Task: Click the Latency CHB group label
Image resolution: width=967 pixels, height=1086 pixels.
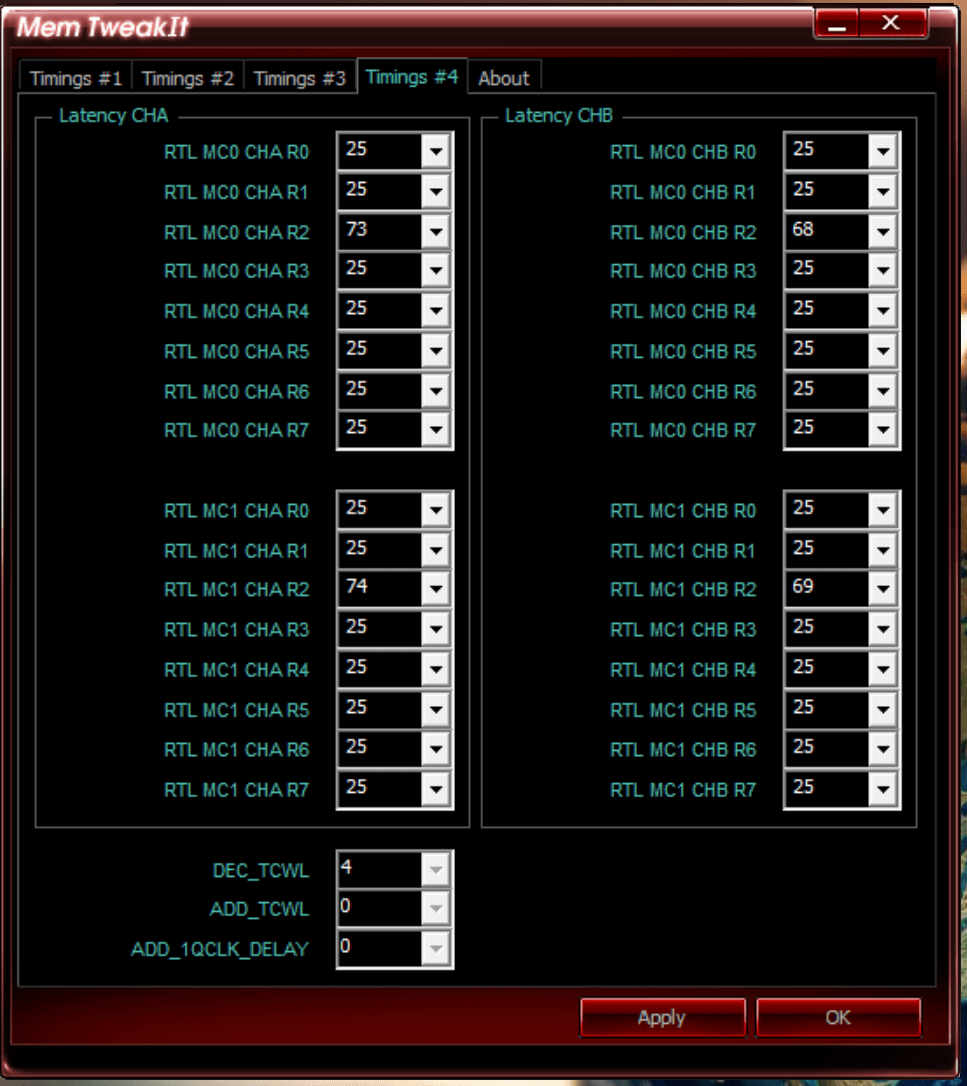Action: [559, 116]
